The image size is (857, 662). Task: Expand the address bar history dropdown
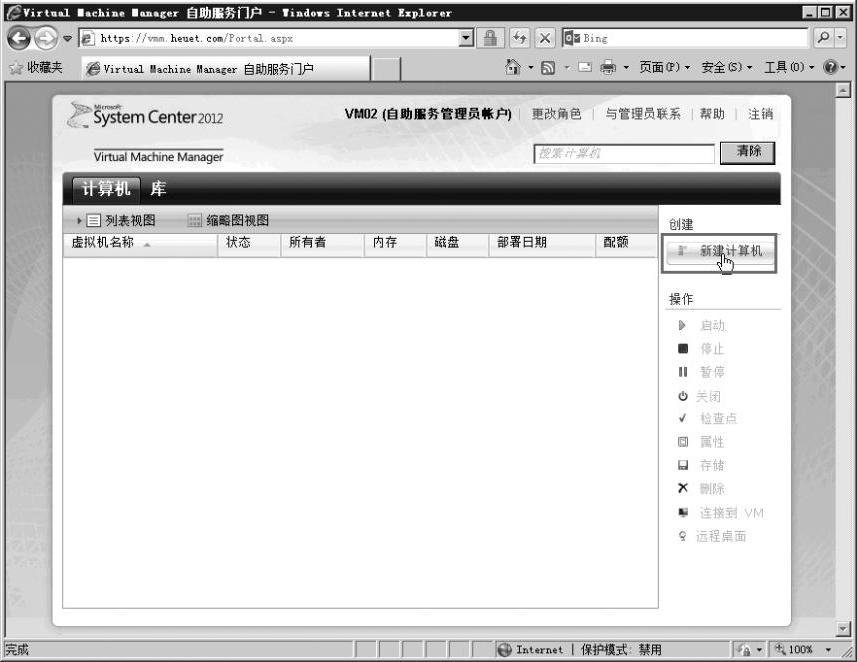466,38
